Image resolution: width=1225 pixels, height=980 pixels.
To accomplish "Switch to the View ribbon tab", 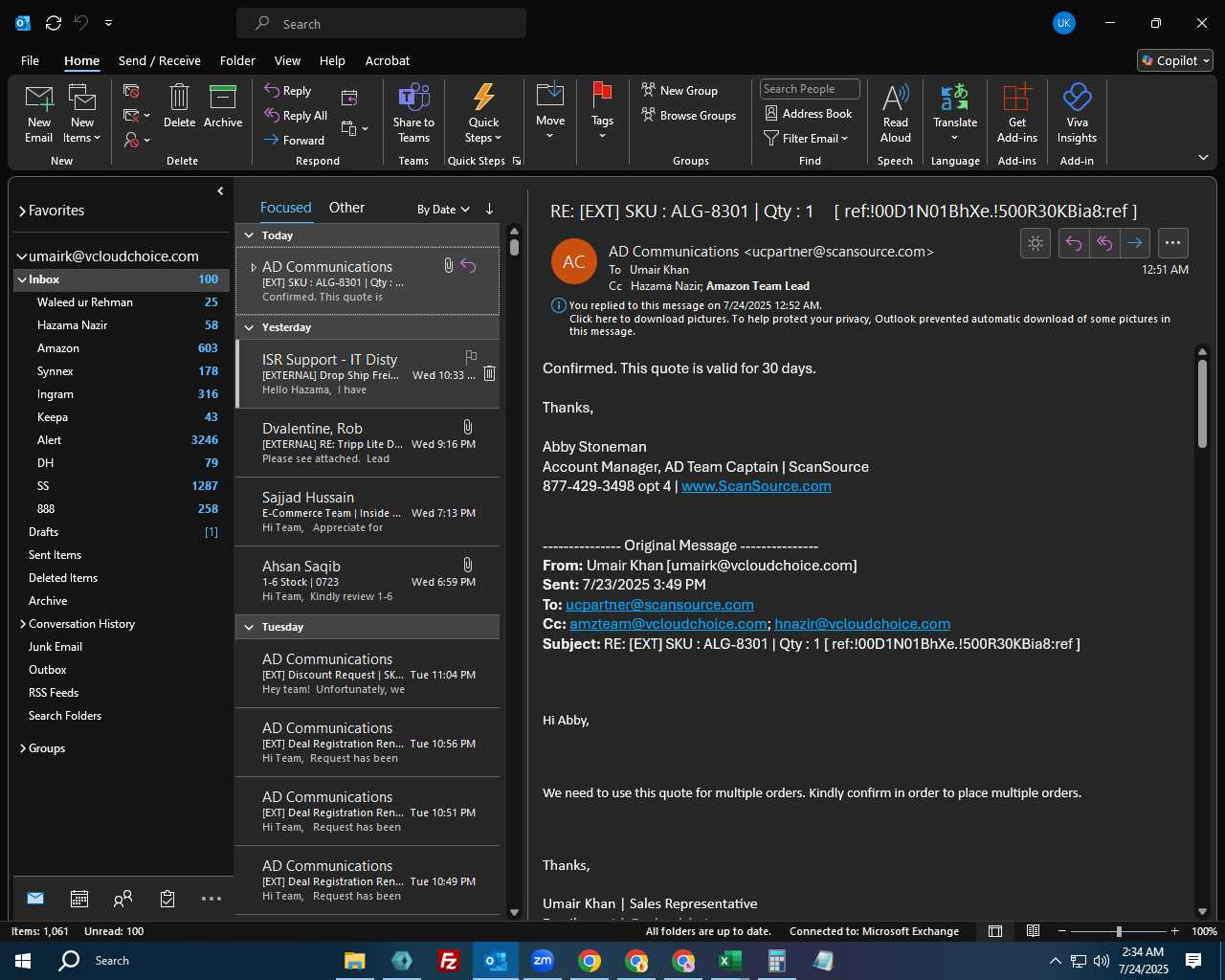I will pos(287,60).
